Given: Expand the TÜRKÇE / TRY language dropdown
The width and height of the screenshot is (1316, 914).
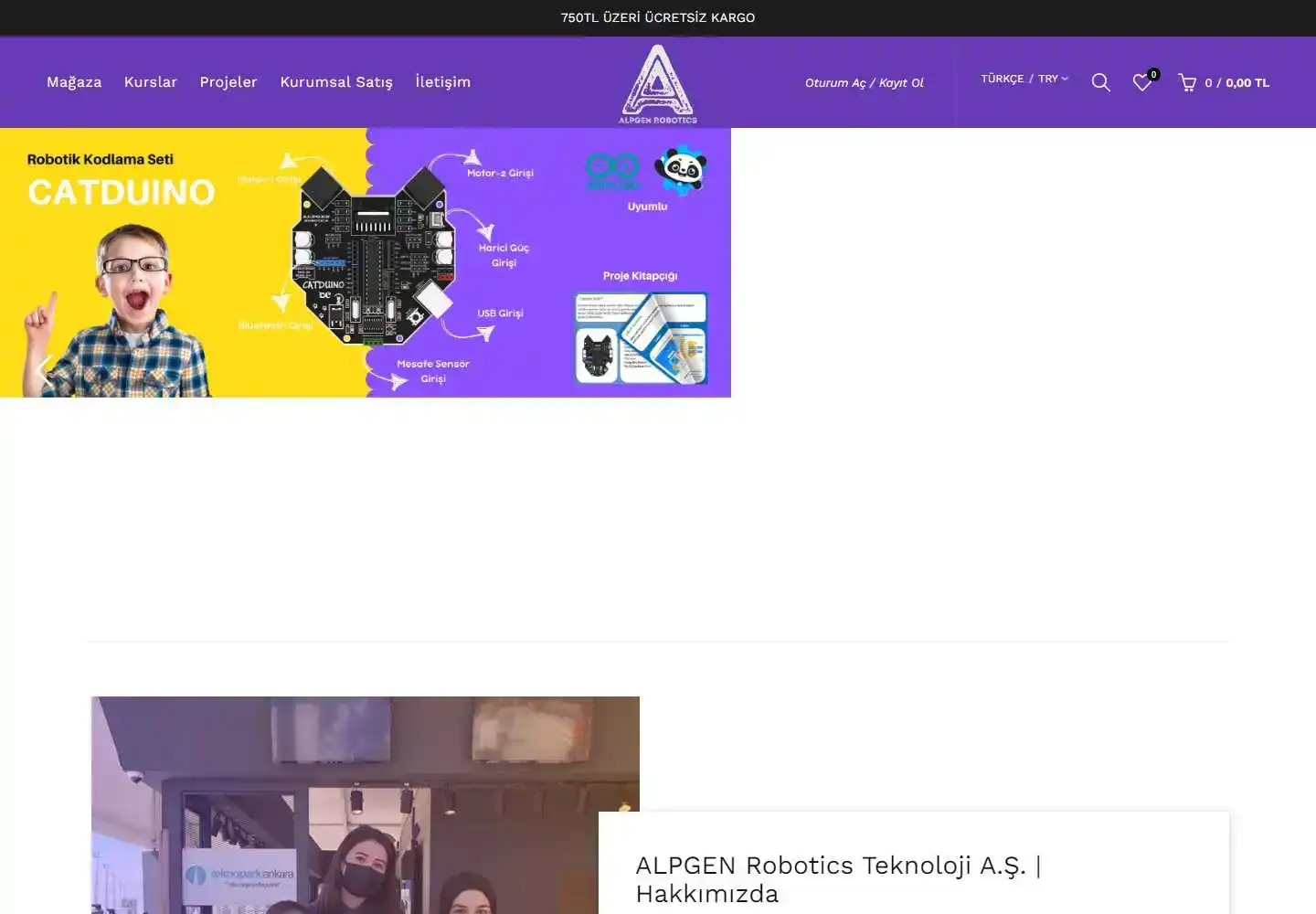Looking at the screenshot, I should click(x=1024, y=79).
